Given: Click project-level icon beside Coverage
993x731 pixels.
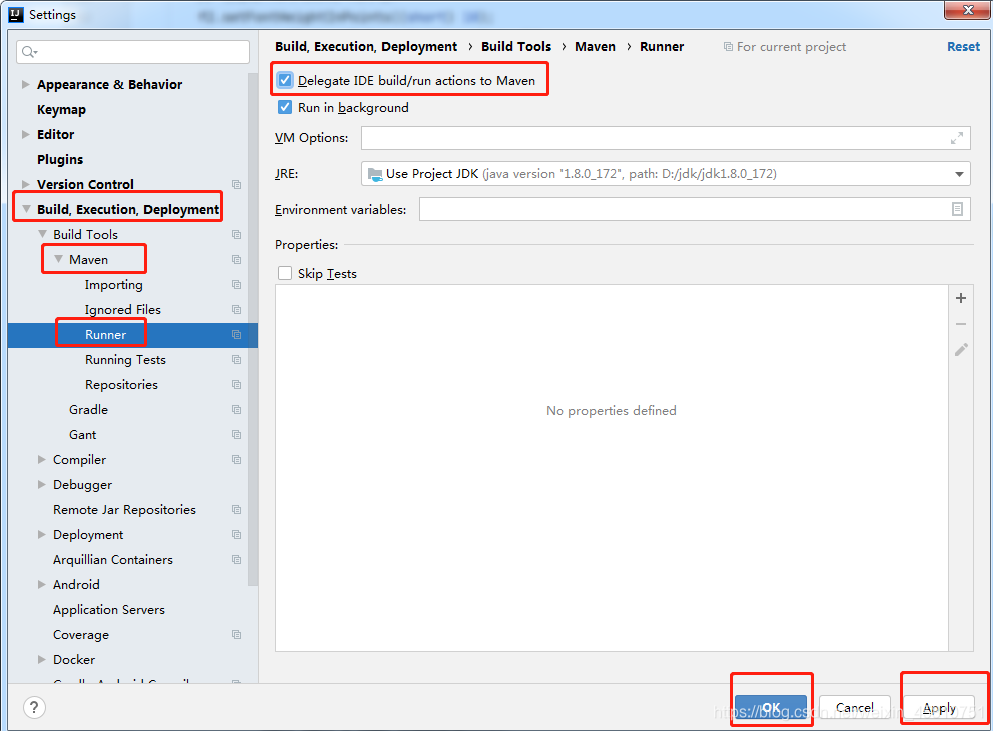Looking at the screenshot, I should coord(236,635).
